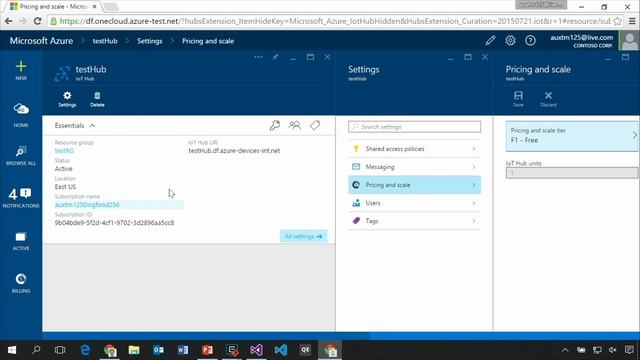Open portal settings gear in top bar
Viewport: 640px width, 360px height.
[510, 40]
